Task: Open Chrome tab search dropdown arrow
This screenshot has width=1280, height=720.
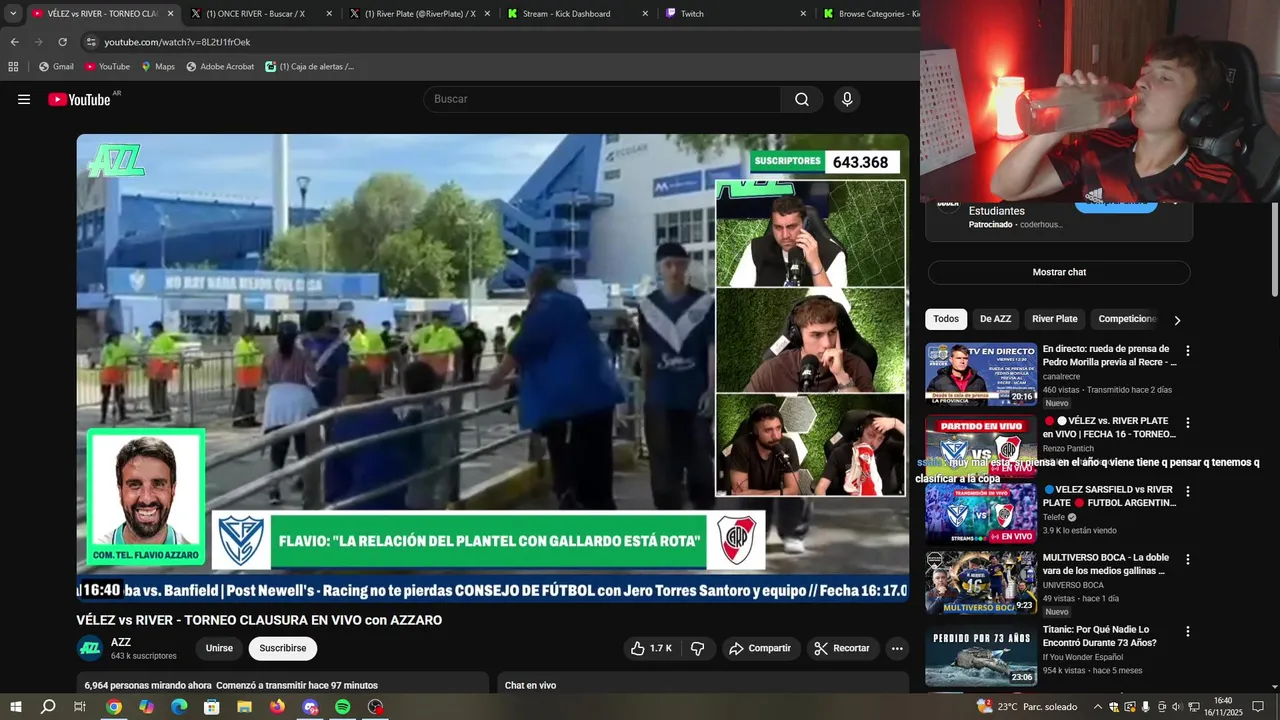Action: point(13,14)
